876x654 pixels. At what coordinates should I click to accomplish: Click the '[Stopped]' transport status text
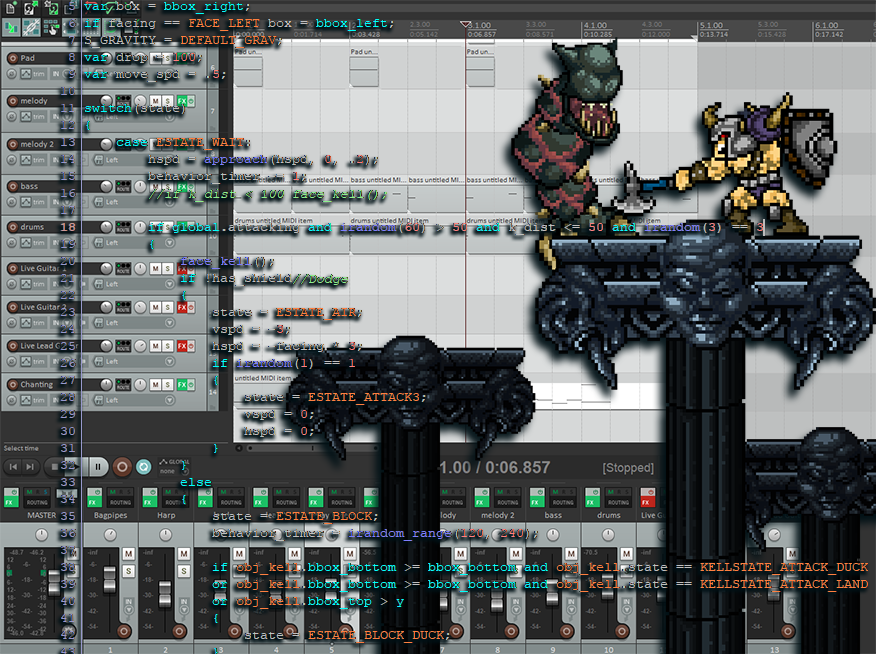pos(628,468)
